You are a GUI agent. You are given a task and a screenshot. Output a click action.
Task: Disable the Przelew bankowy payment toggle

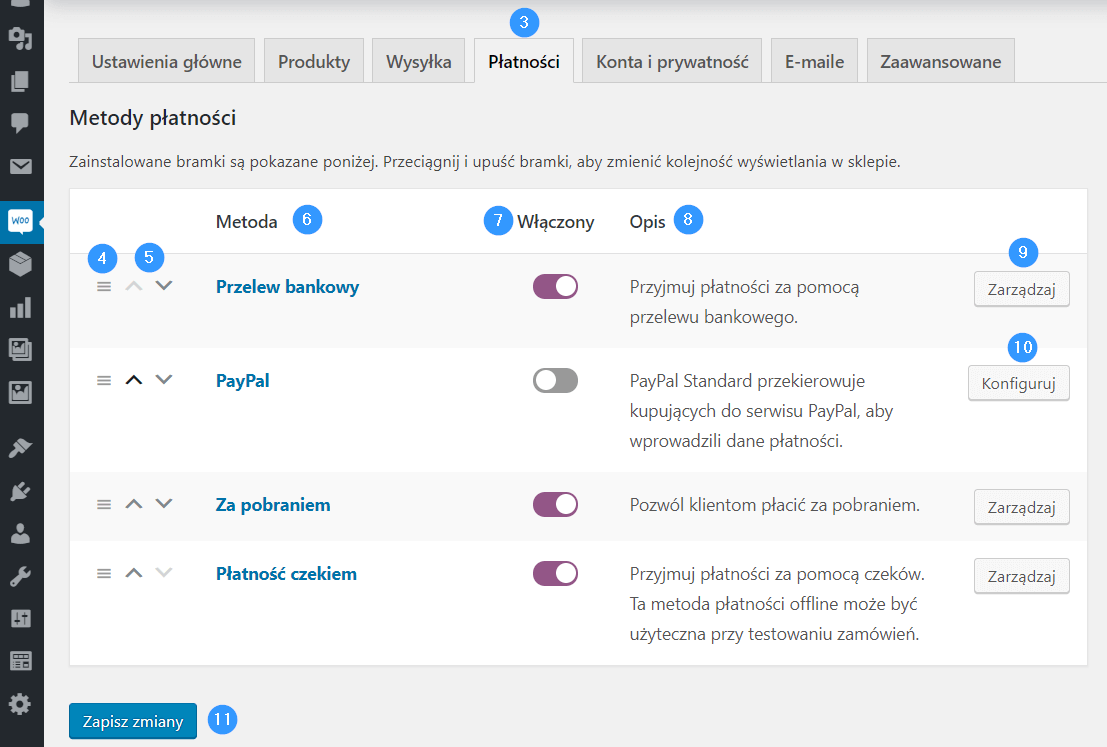[555, 287]
